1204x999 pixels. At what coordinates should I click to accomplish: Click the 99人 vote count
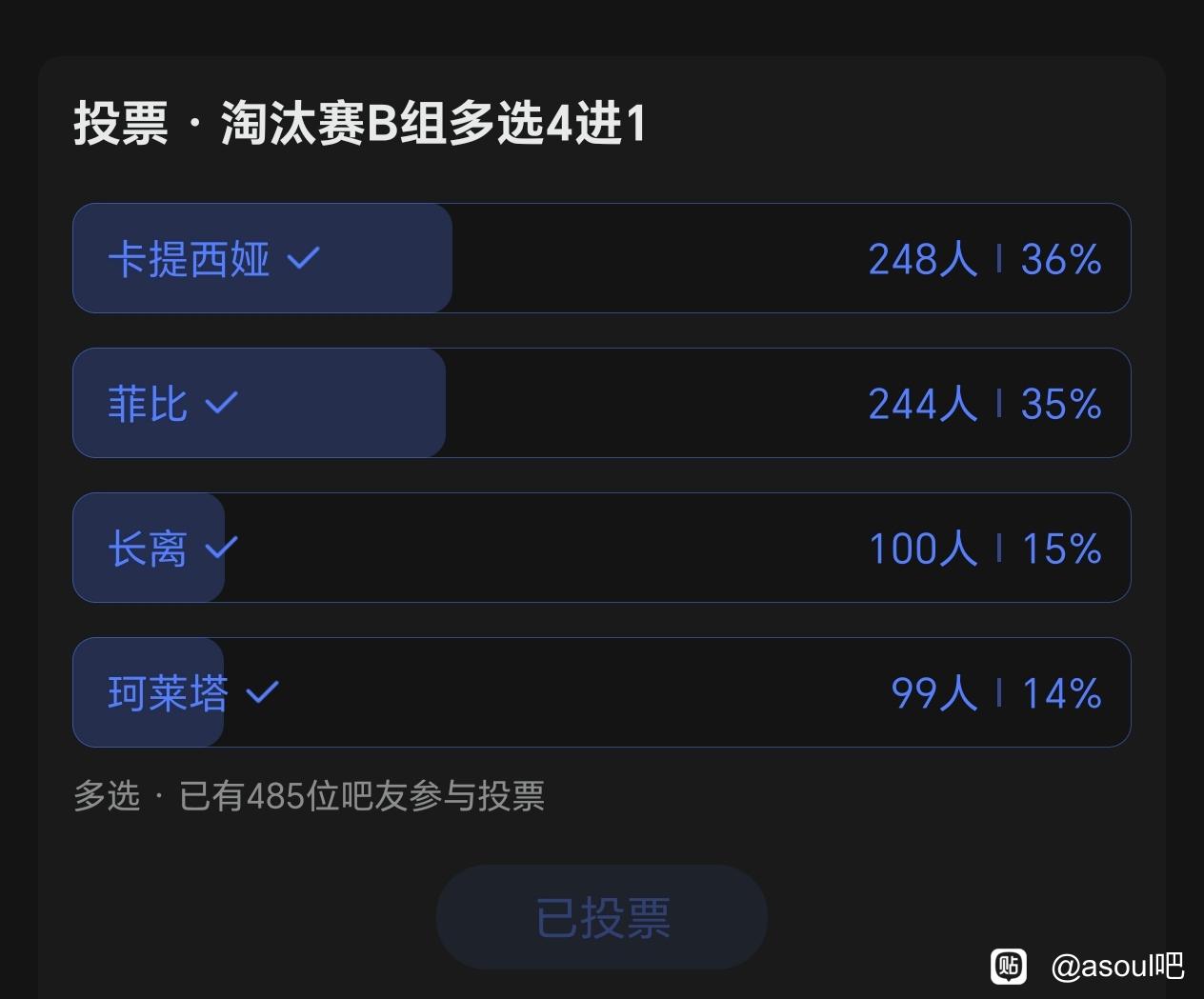(x=933, y=693)
